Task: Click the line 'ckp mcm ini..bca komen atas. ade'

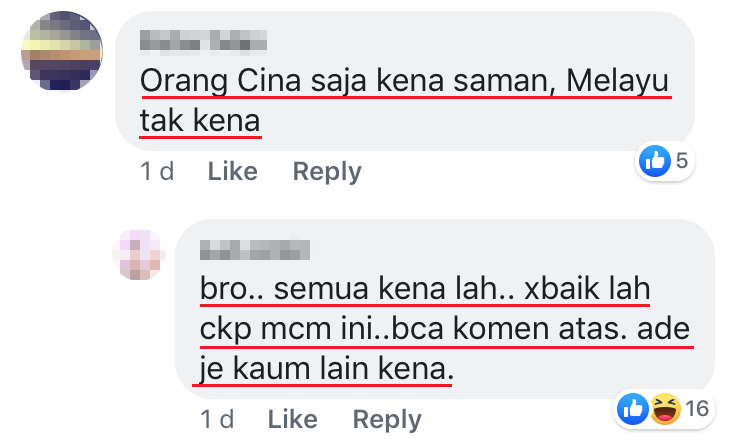Action: coord(445,329)
